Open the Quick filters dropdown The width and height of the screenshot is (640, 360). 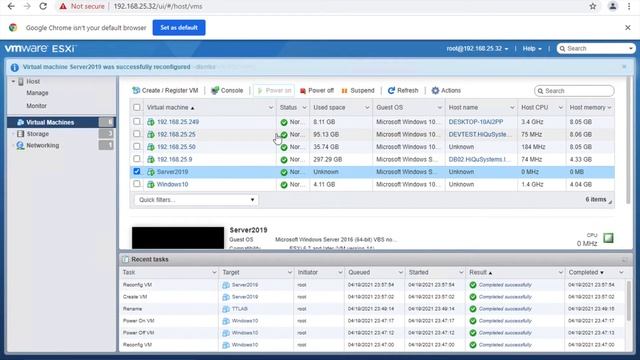pyautogui.click(x=196, y=200)
